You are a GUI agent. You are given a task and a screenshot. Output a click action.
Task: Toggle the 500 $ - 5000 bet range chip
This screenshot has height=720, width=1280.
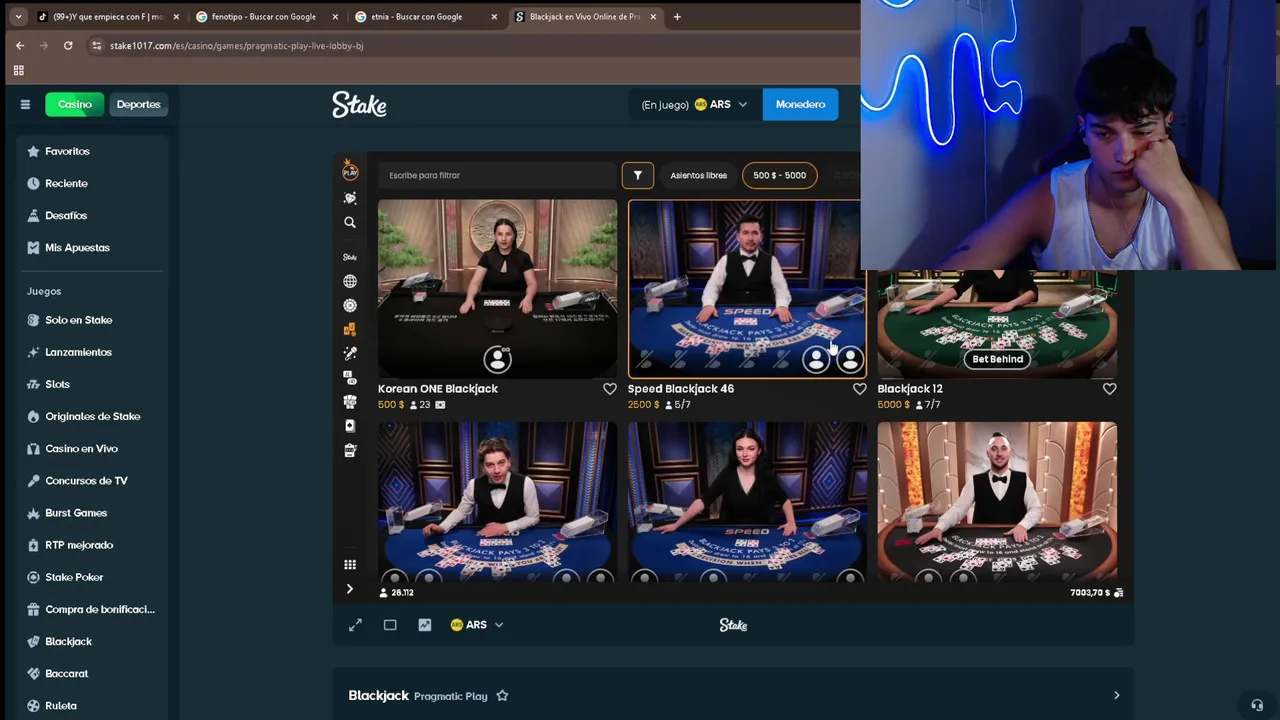click(x=780, y=175)
